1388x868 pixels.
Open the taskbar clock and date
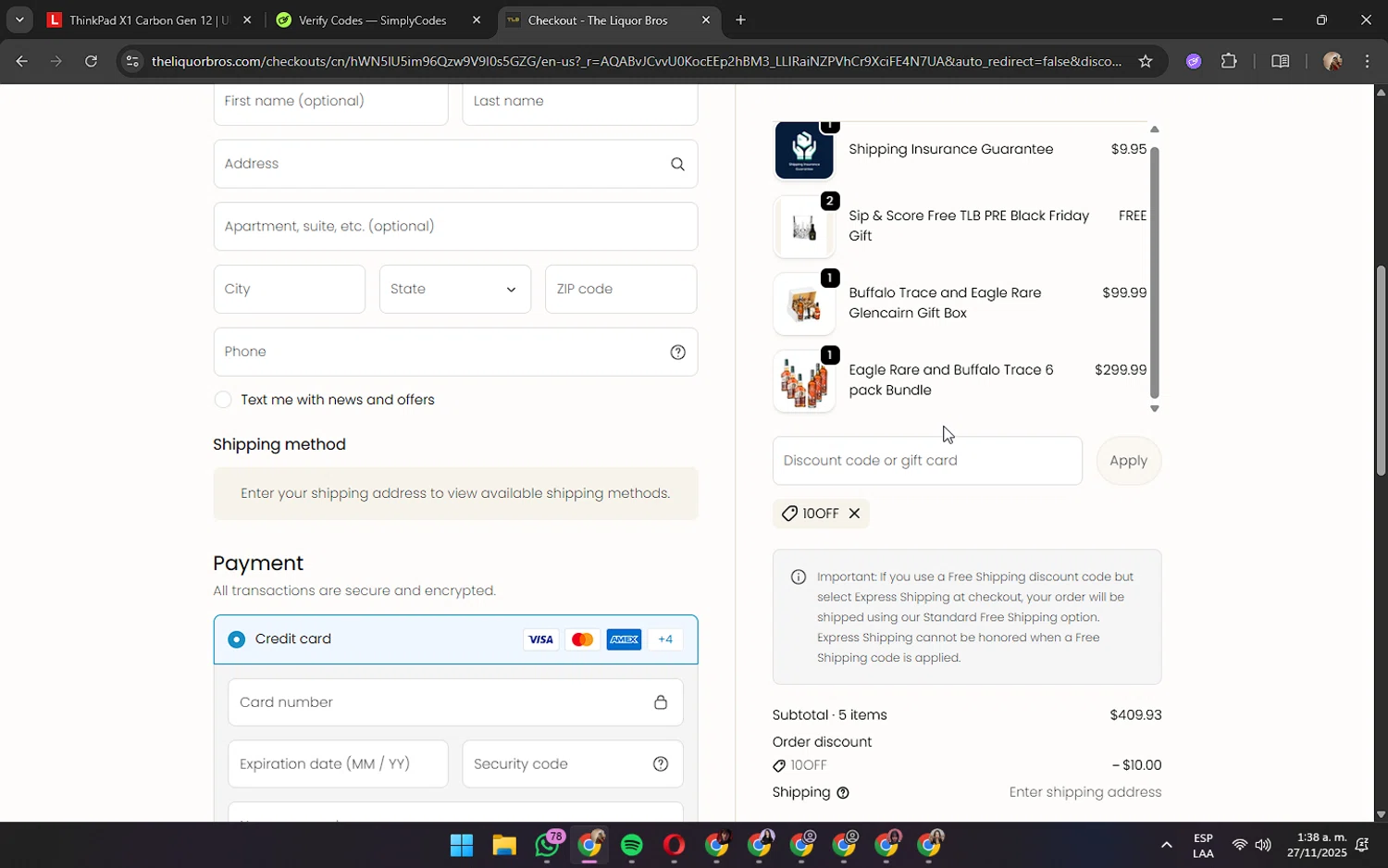(x=1316, y=845)
